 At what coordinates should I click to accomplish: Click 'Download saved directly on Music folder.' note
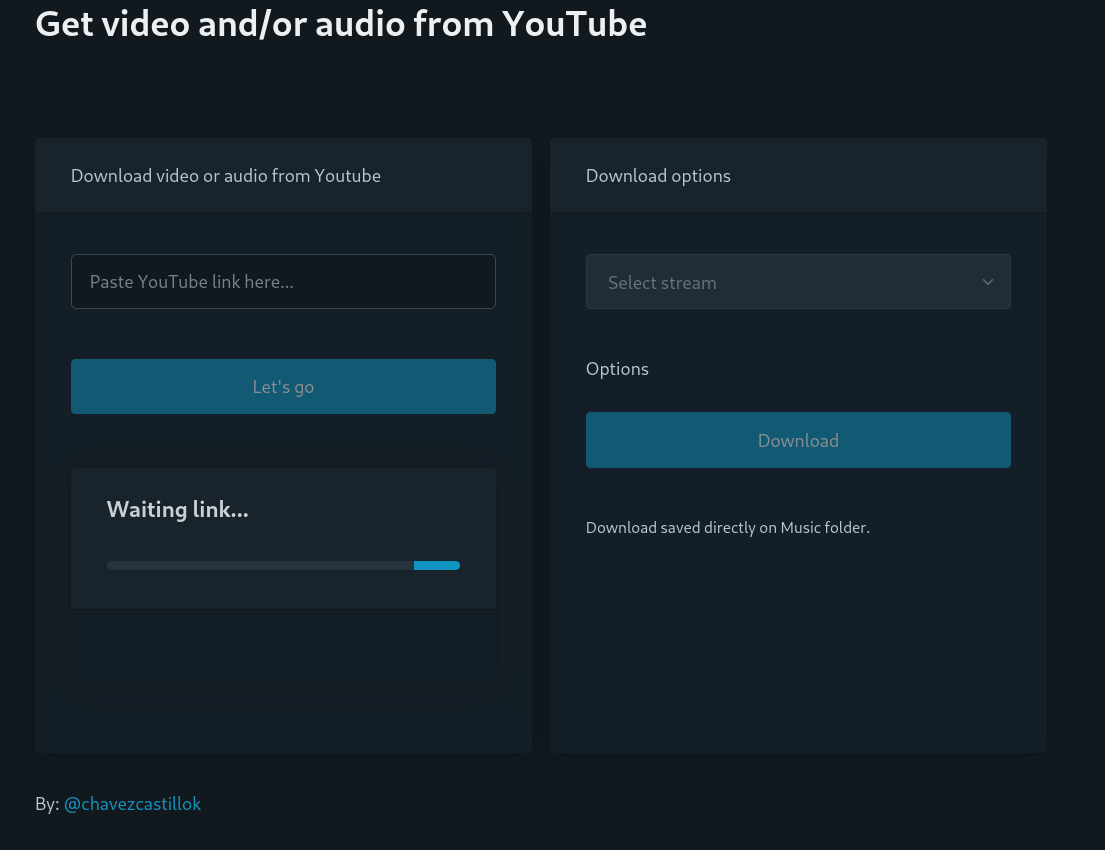point(728,527)
